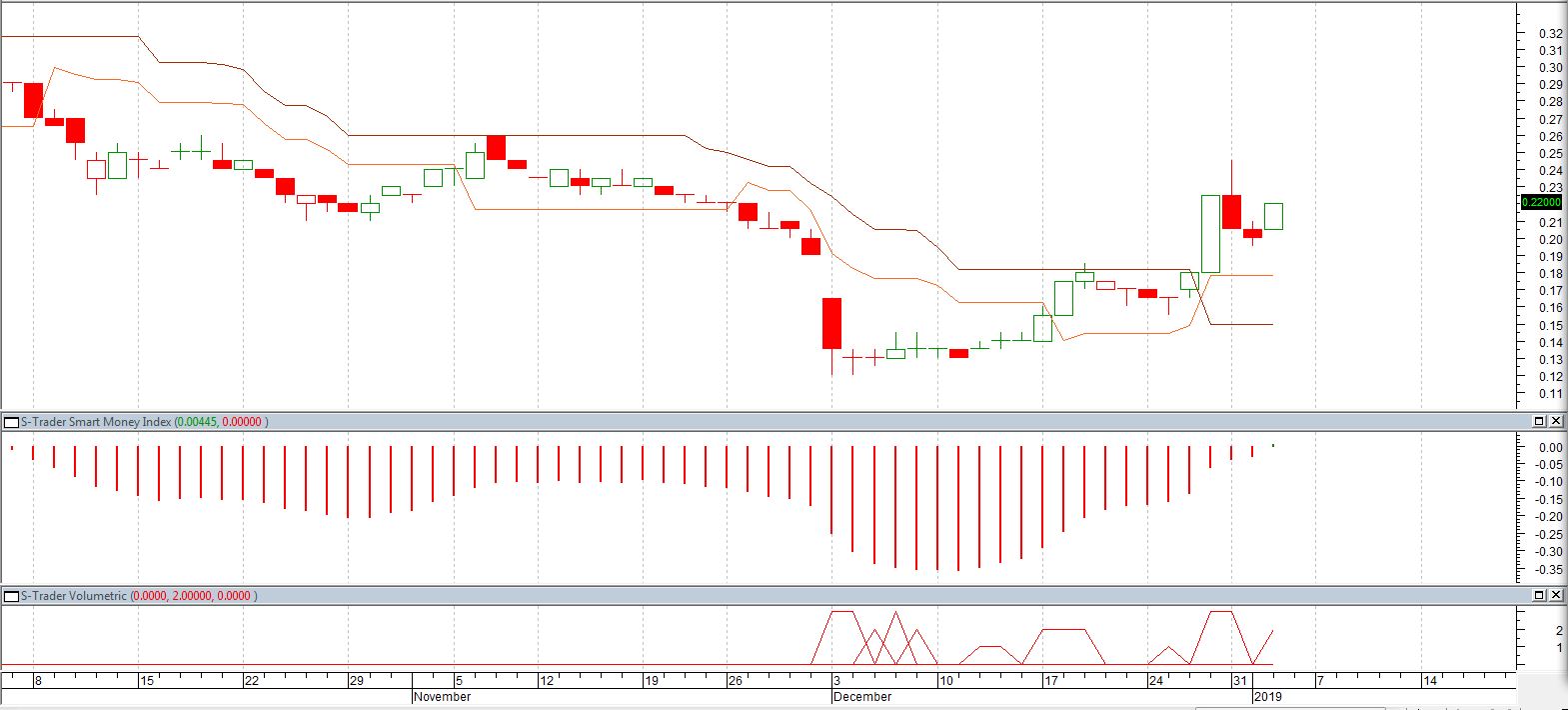Click date marker 14 on time axis
Screen dimensions: 1568x710
pyautogui.click(x=1430, y=681)
